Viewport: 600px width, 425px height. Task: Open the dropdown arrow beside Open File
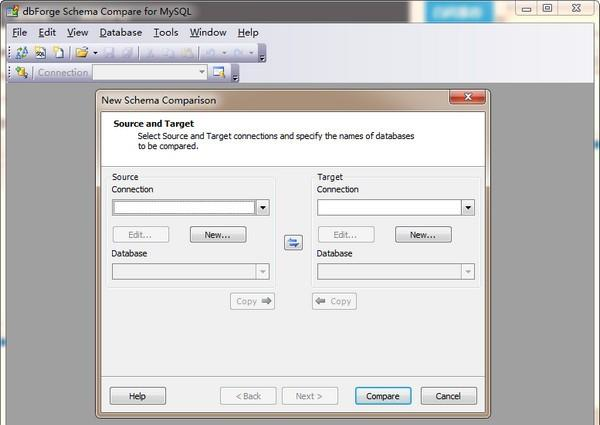[x=95, y=53]
